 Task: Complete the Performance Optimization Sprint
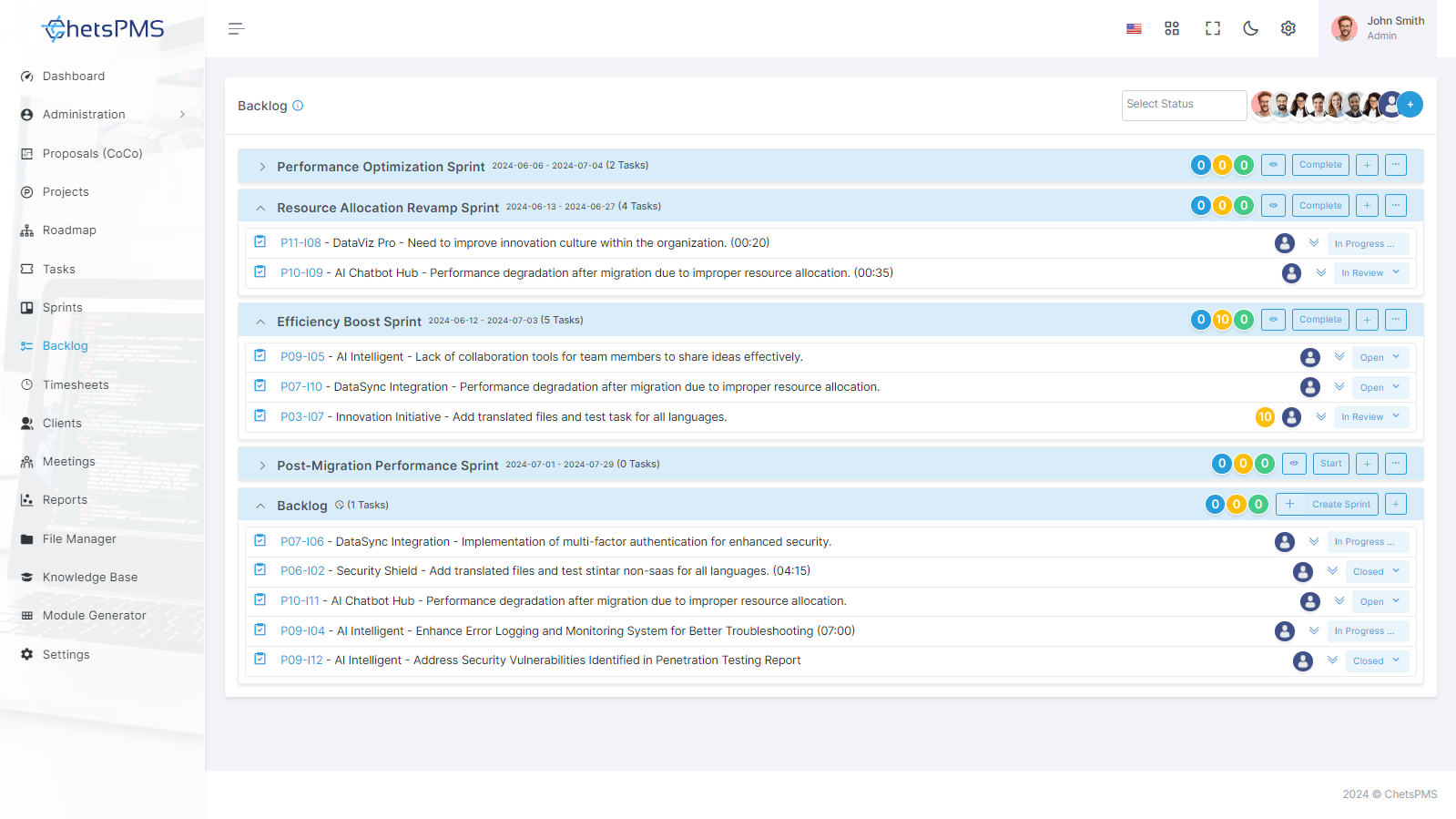(1320, 165)
